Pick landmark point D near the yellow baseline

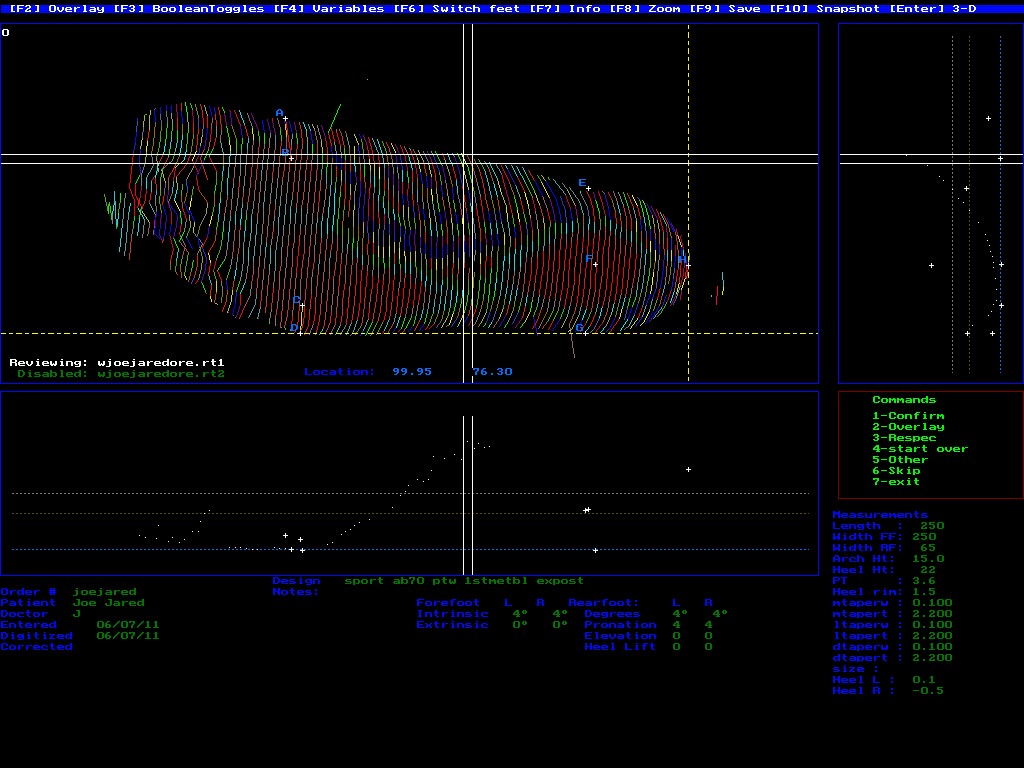point(300,334)
